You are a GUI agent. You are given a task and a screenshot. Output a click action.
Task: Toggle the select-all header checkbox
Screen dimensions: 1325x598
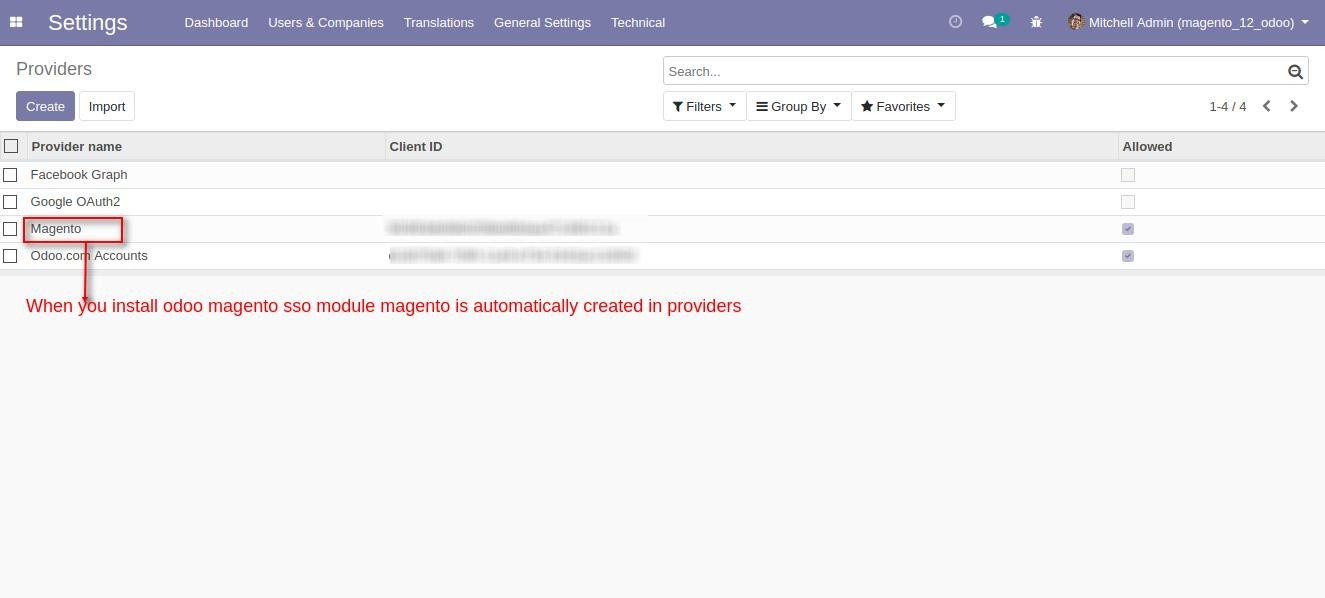point(11,146)
